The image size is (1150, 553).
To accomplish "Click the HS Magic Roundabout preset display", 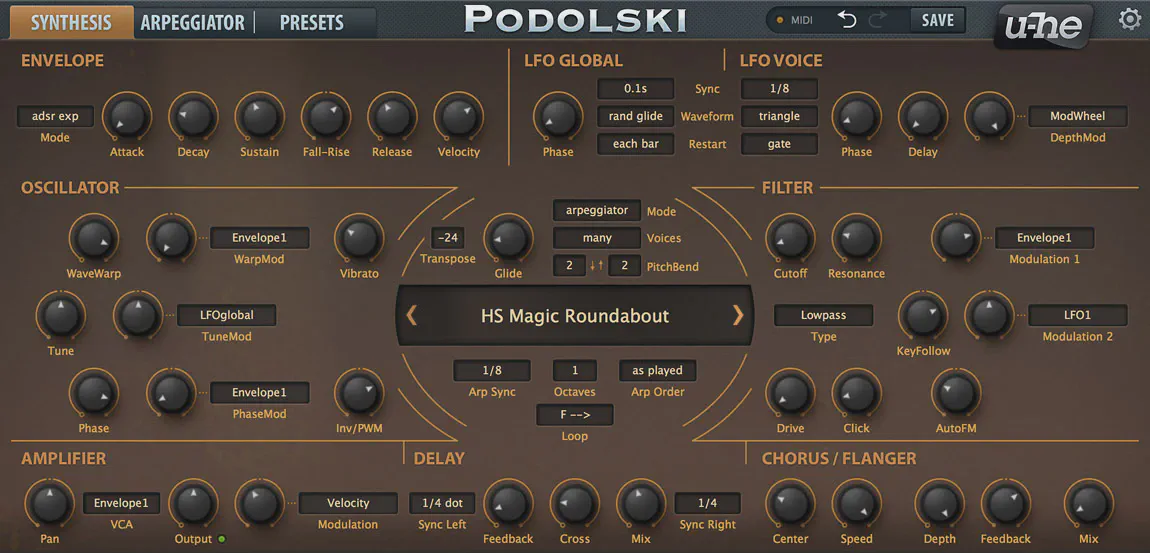I will click(x=575, y=316).
